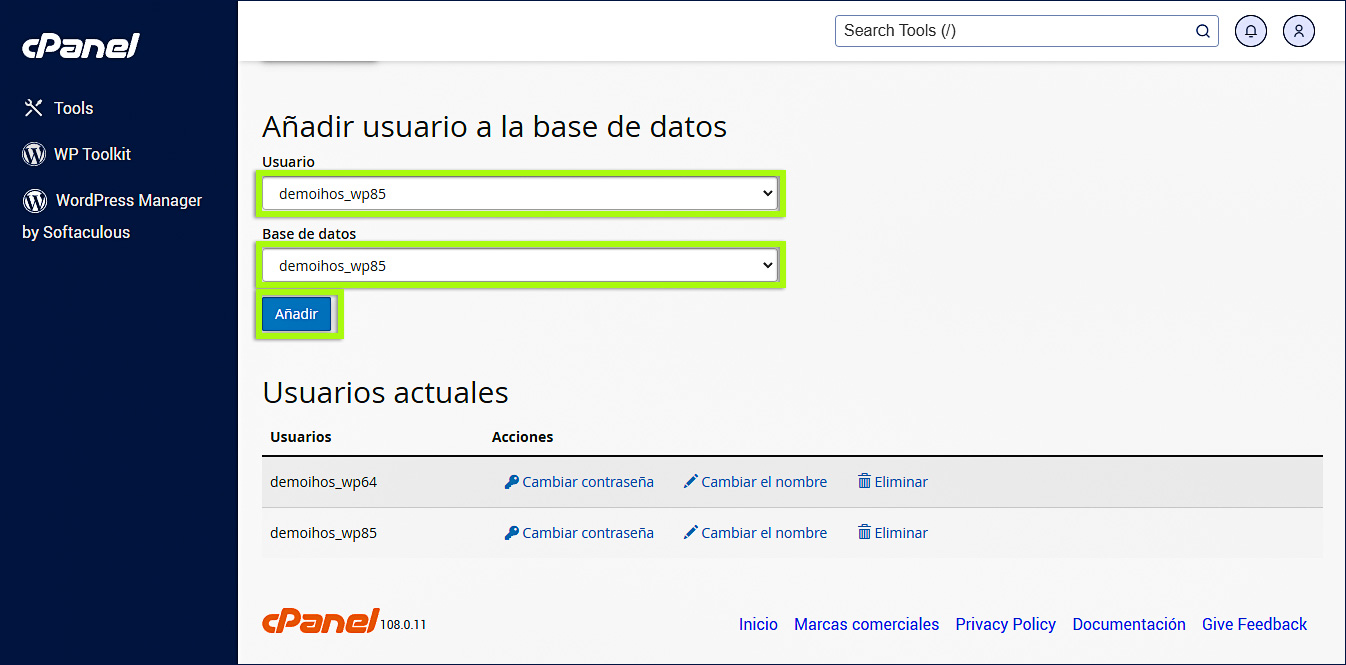
Task: Click the Tools wrench icon
Action: 33,108
